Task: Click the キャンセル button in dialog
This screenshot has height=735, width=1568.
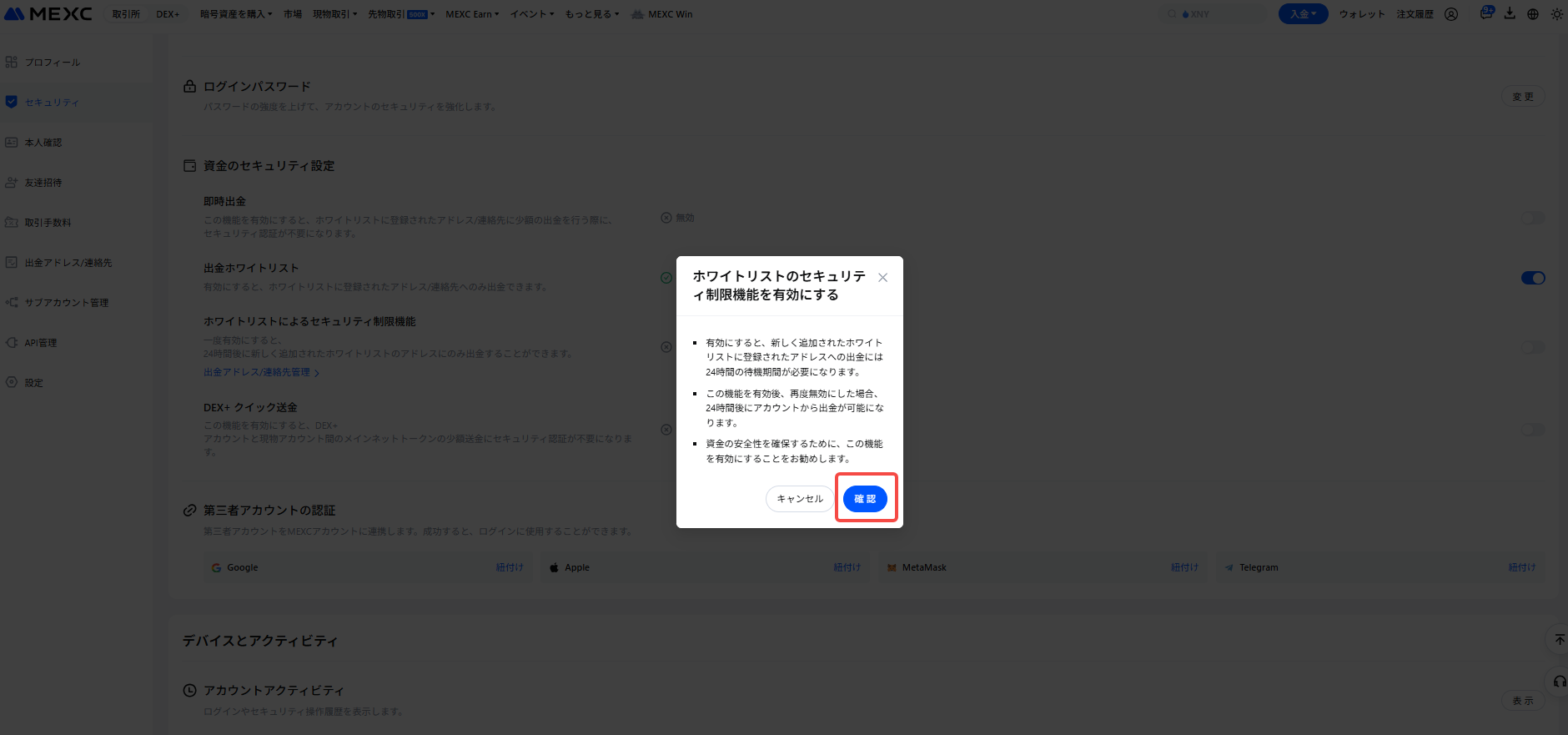Action: pyautogui.click(x=799, y=499)
